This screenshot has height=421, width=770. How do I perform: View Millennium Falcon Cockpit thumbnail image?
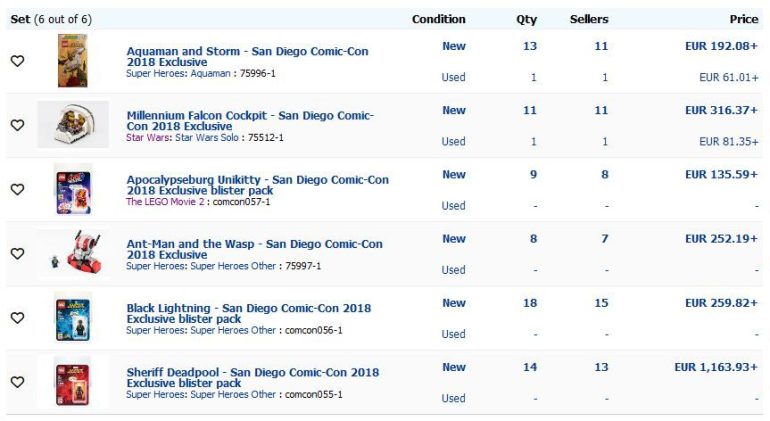click(x=72, y=124)
